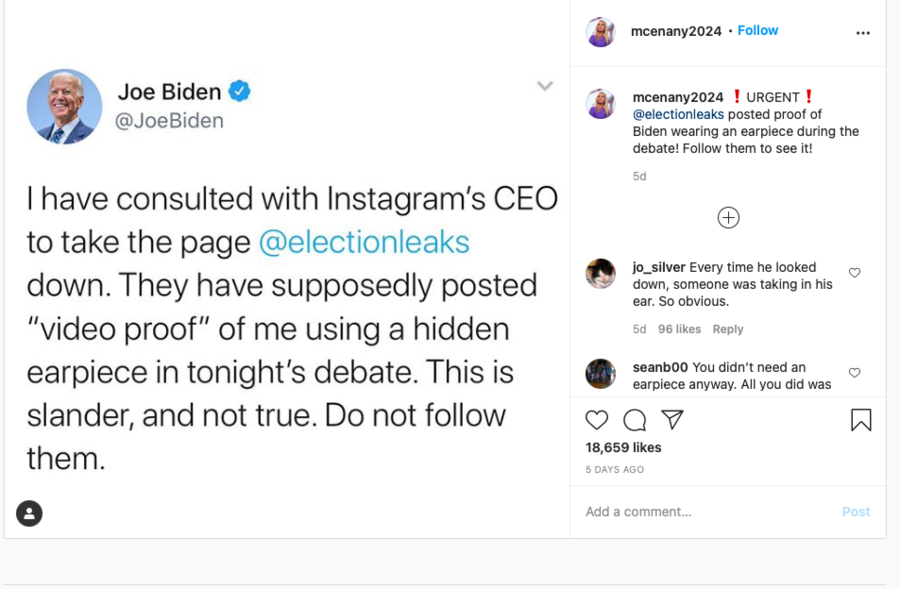Click the Add a comment field
900x589 pixels.
(x=700, y=511)
